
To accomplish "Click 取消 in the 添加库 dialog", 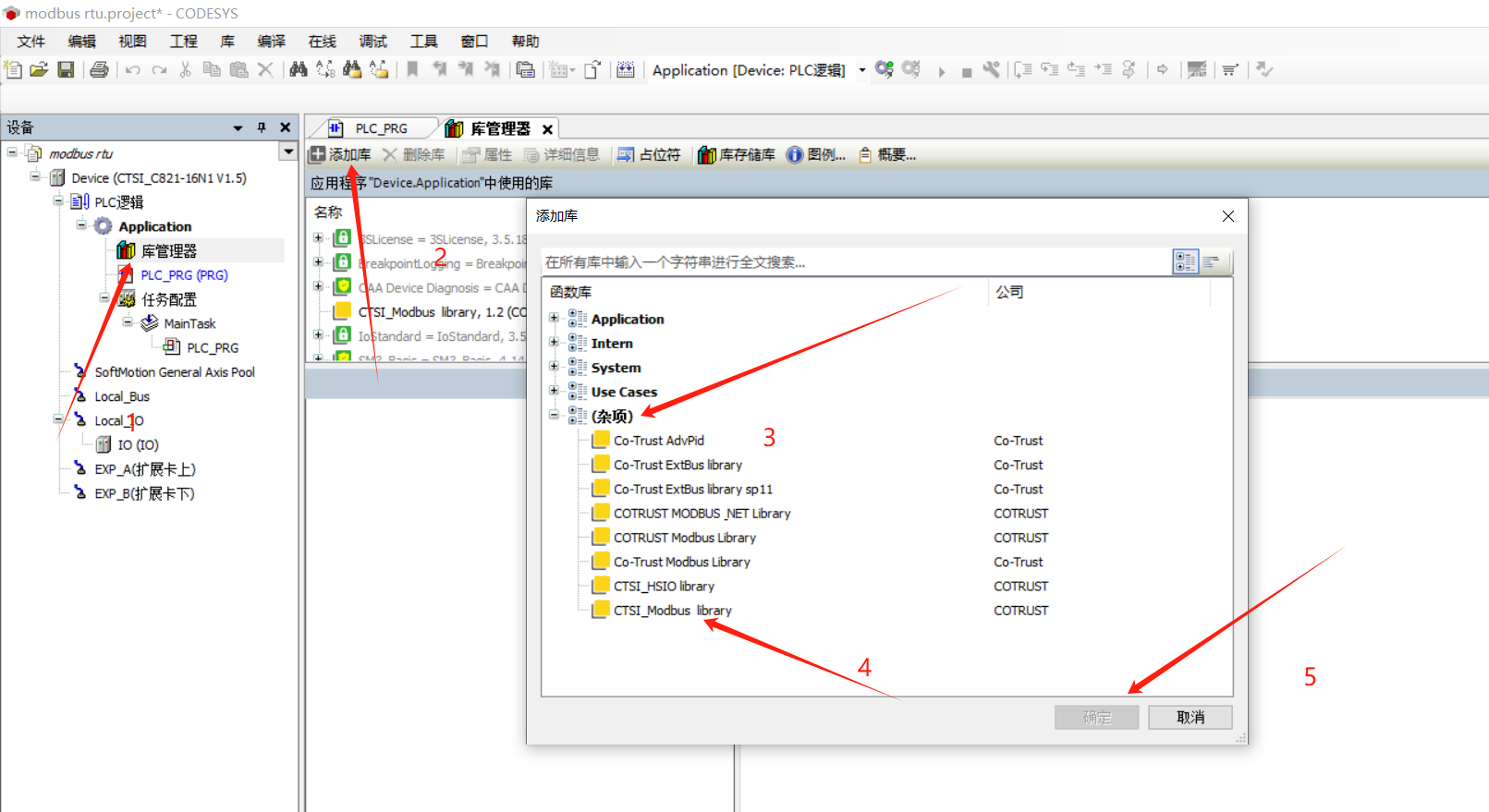I will coord(1190,718).
